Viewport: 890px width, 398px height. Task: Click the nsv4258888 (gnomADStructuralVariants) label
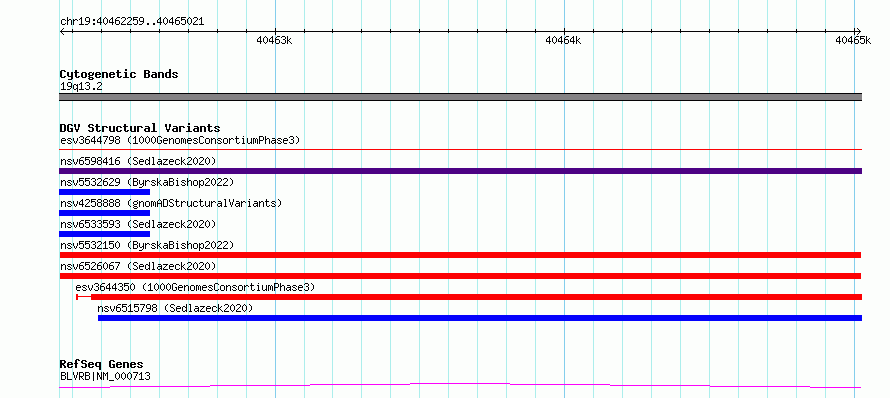pyautogui.click(x=171, y=203)
